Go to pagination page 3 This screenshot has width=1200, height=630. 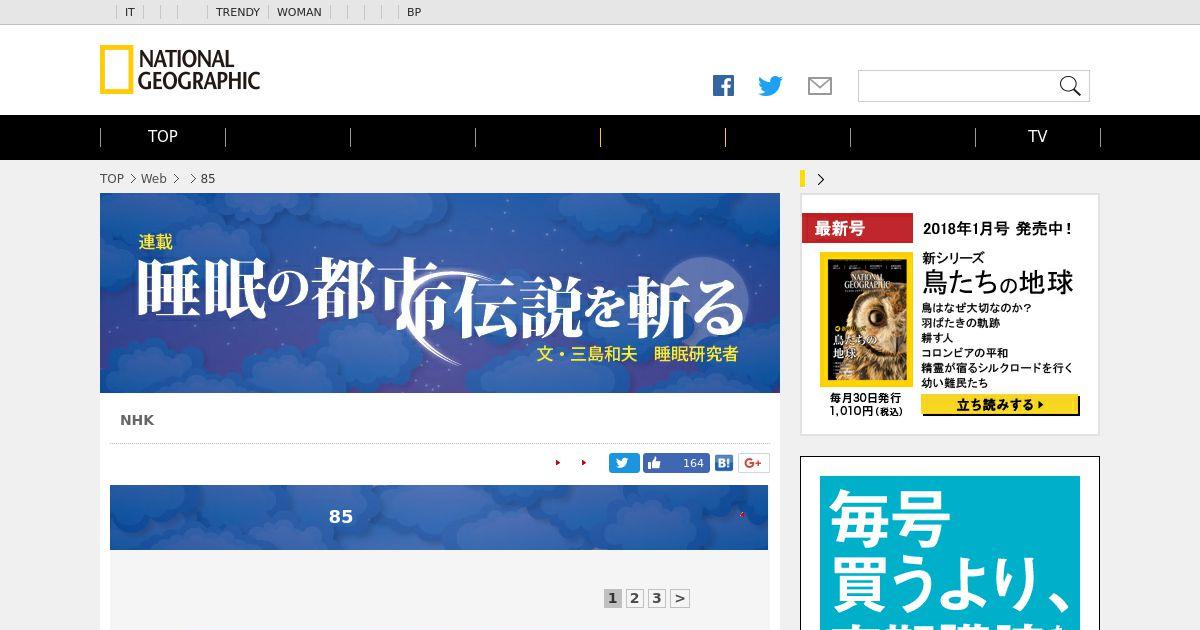pos(656,598)
